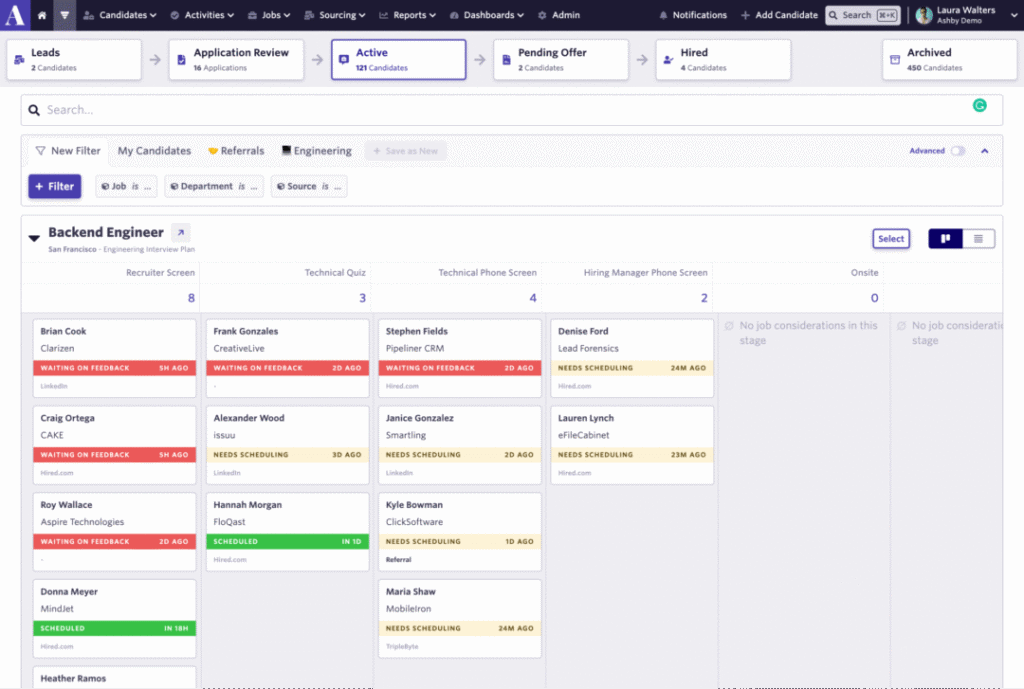Click the Technical Phone Screen count 4

click(533, 298)
